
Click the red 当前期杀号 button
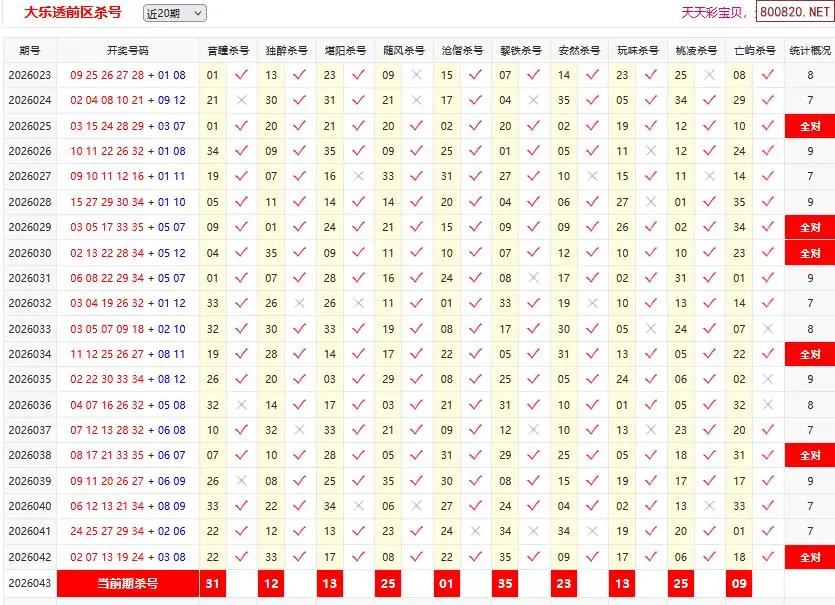127,583
